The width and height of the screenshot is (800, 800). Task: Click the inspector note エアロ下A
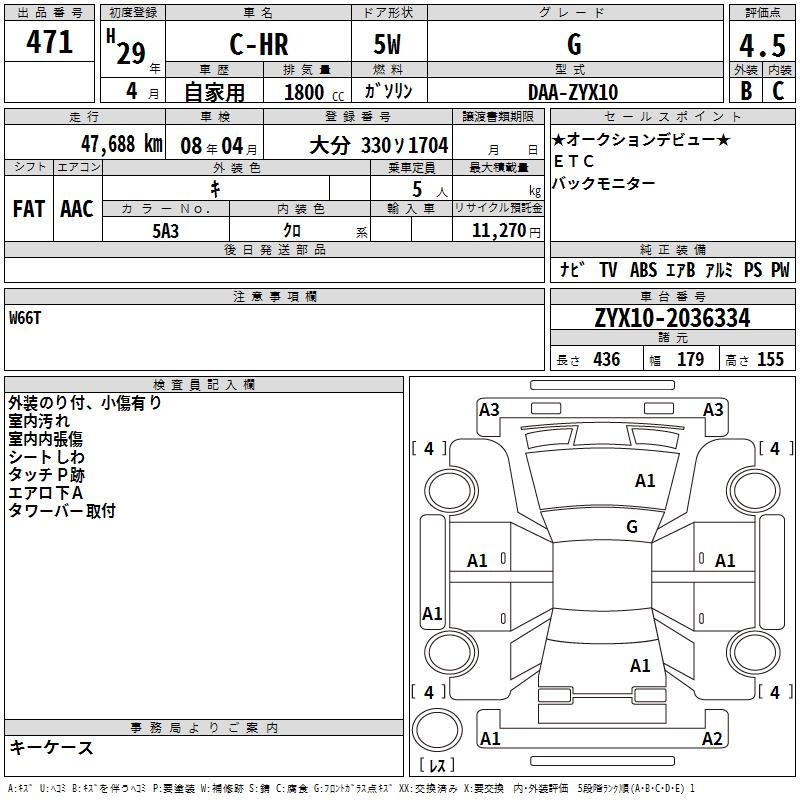45,493
